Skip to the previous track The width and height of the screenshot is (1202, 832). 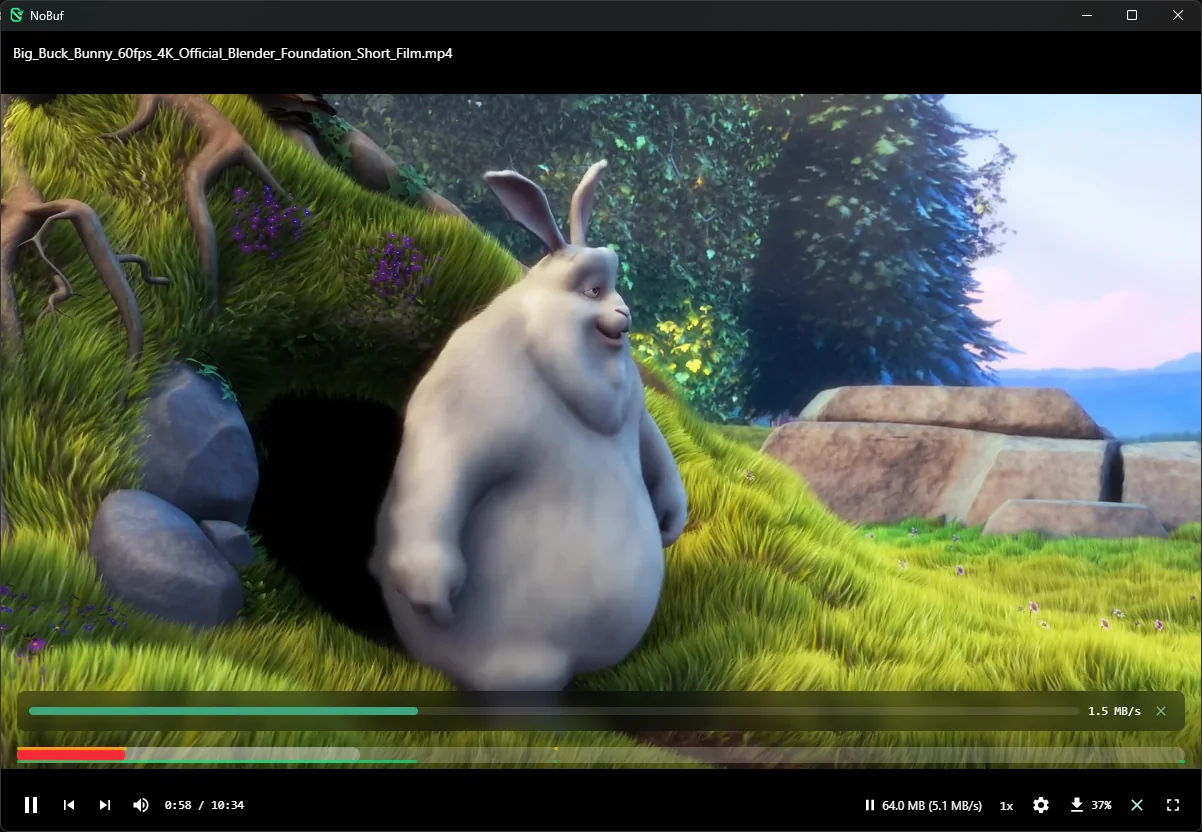coord(69,805)
